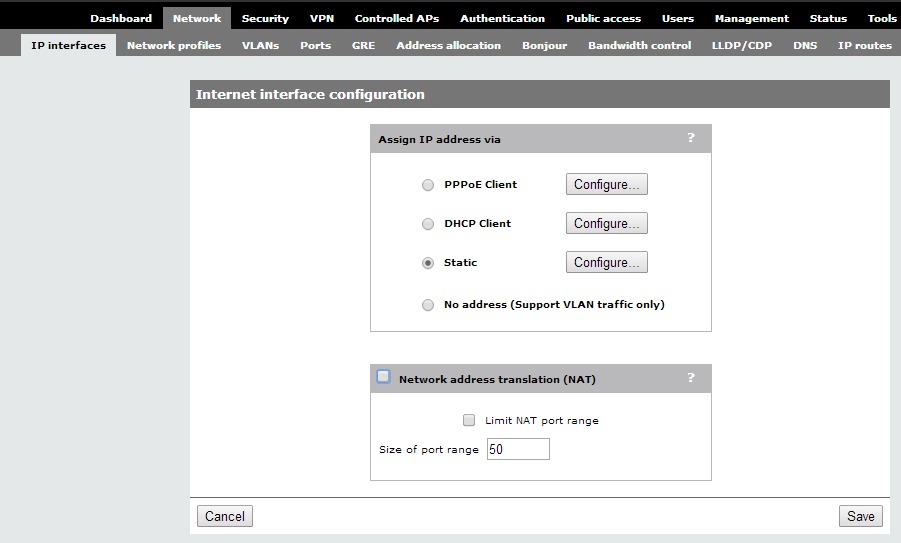The height and width of the screenshot is (543, 901).
Task: Open the Tools menu
Action: (881, 18)
